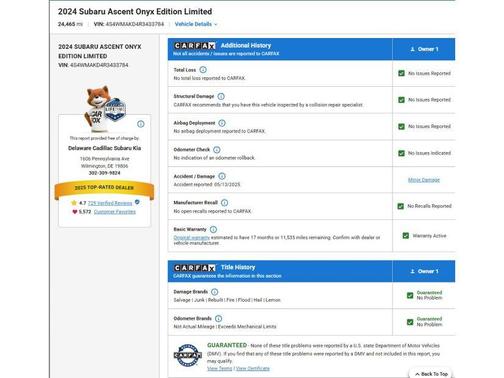This screenshot has height=378, width=504.
Task: Select Owner 1 in Additional History header
Action: point(424,49)
